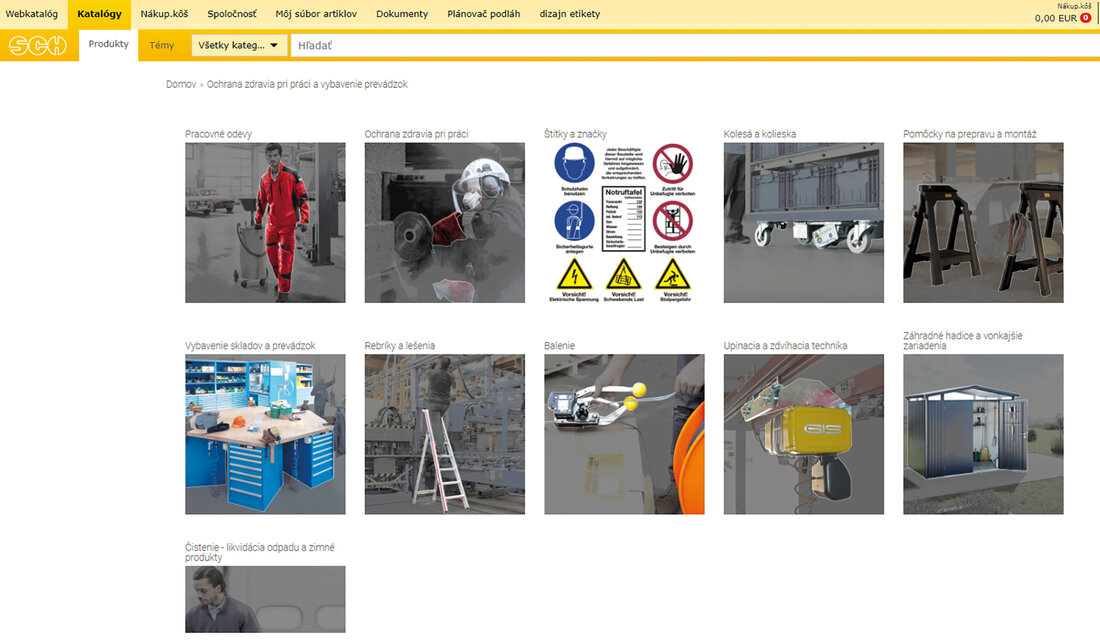The image size is (1100, 640).
Task: Open the Štítky a značky title link
Action: tap(575, 134)
